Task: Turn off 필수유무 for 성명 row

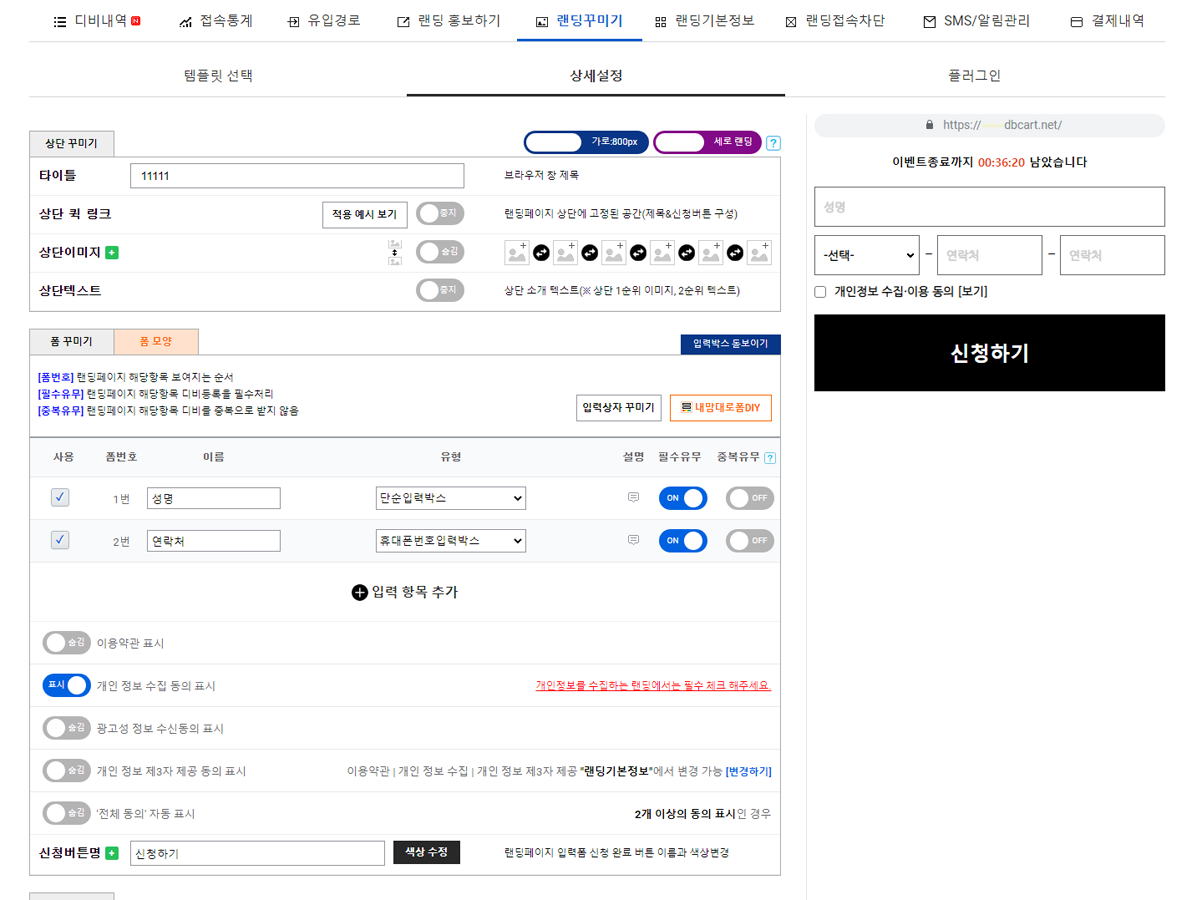Action: [683, 498]
